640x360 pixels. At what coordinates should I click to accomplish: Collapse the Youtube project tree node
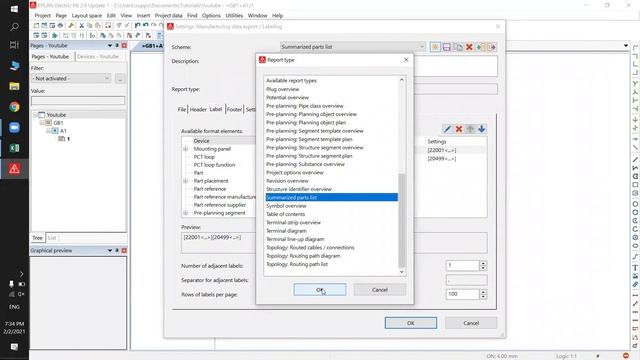point(35,115)
